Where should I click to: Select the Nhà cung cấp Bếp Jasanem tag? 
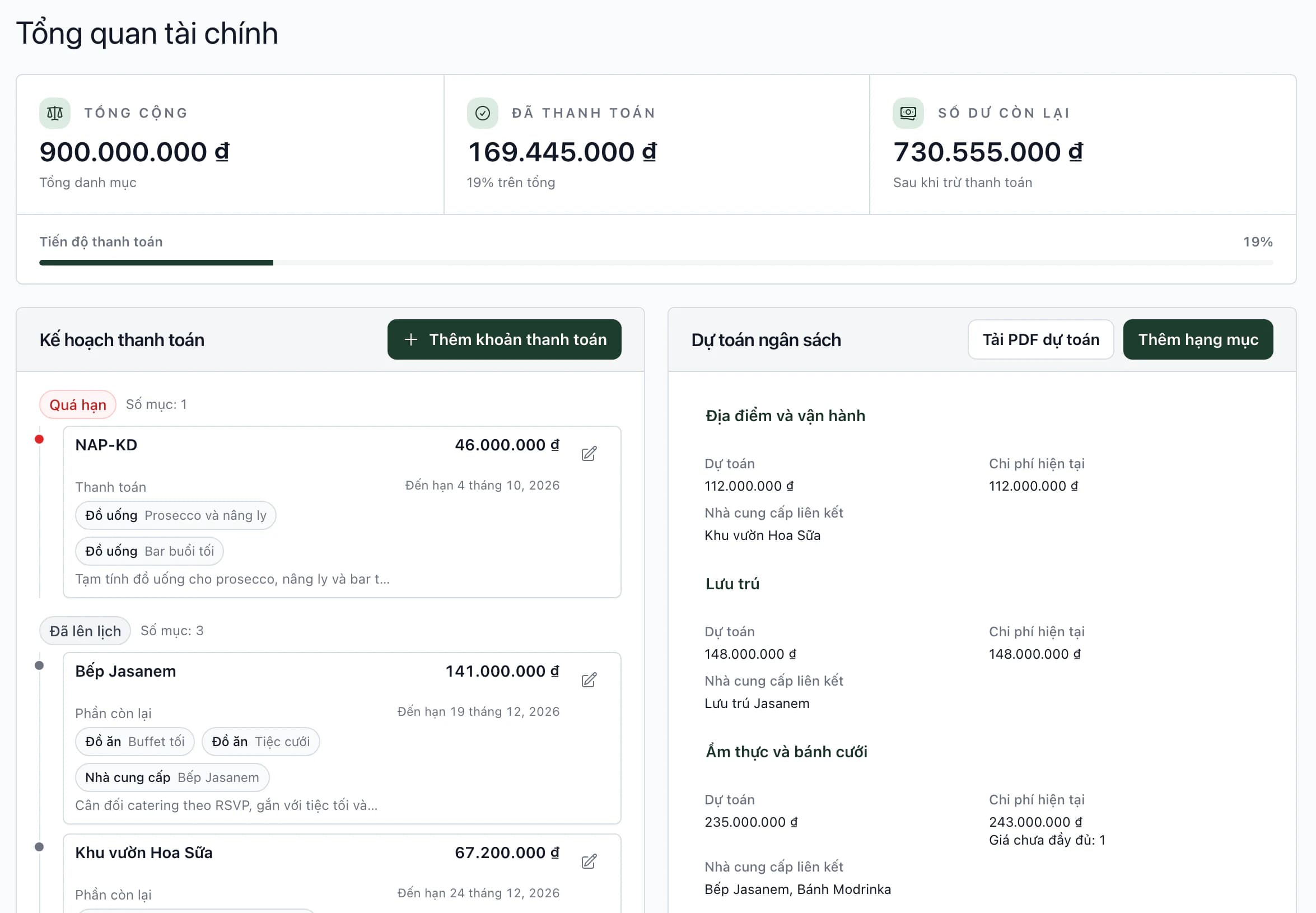click(172, 777)
